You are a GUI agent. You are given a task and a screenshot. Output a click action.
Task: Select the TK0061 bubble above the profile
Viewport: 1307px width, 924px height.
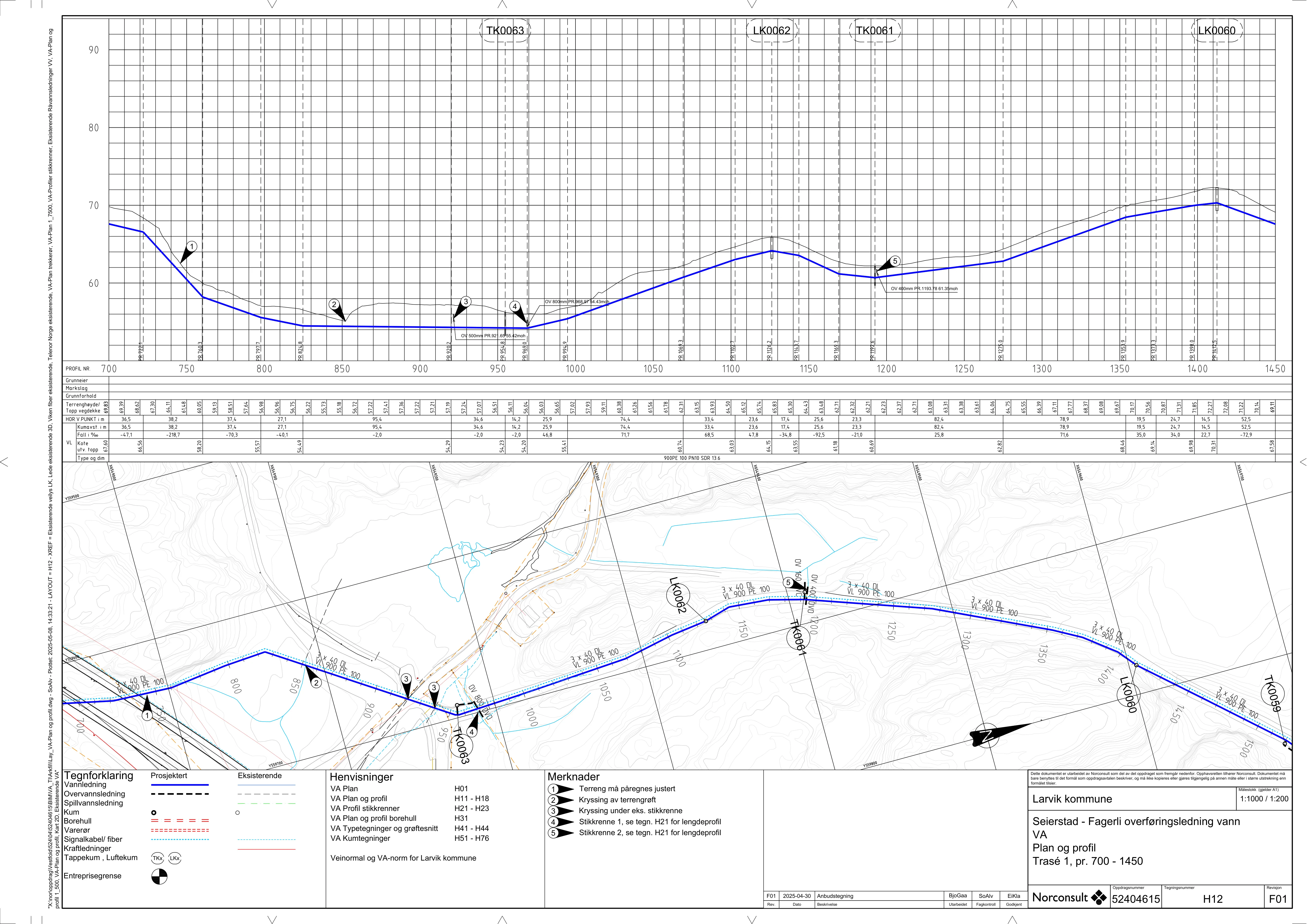point(874,31)
